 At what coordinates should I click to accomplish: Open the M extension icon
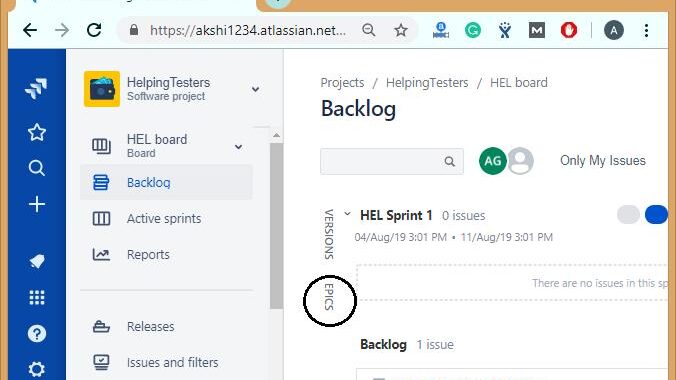537,30
